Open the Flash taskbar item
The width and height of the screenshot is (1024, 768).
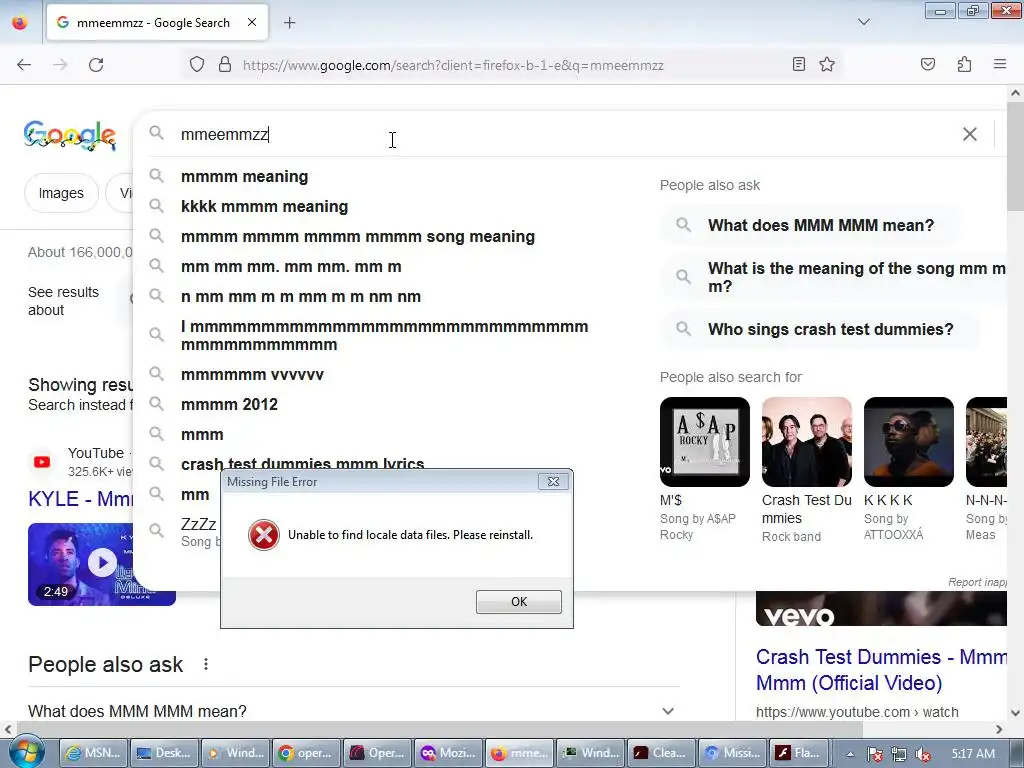[x=800, y=753]
